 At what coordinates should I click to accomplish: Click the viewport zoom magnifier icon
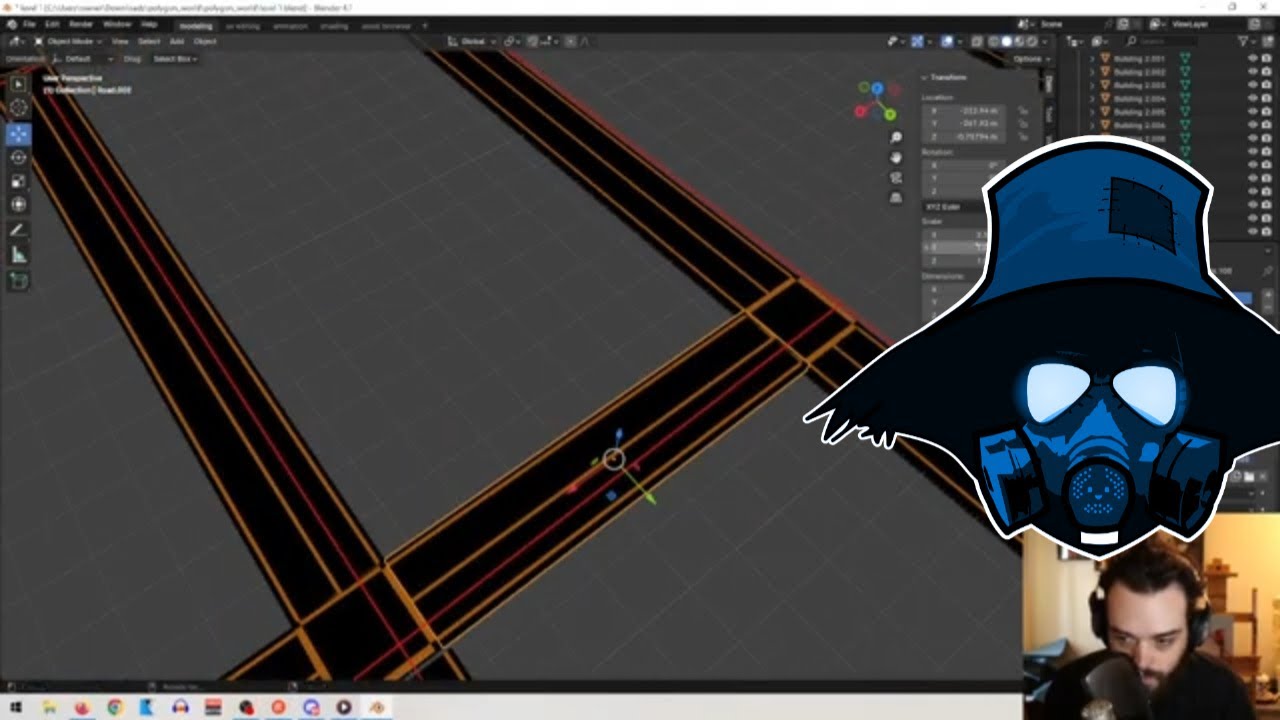(x=896, y=137)
